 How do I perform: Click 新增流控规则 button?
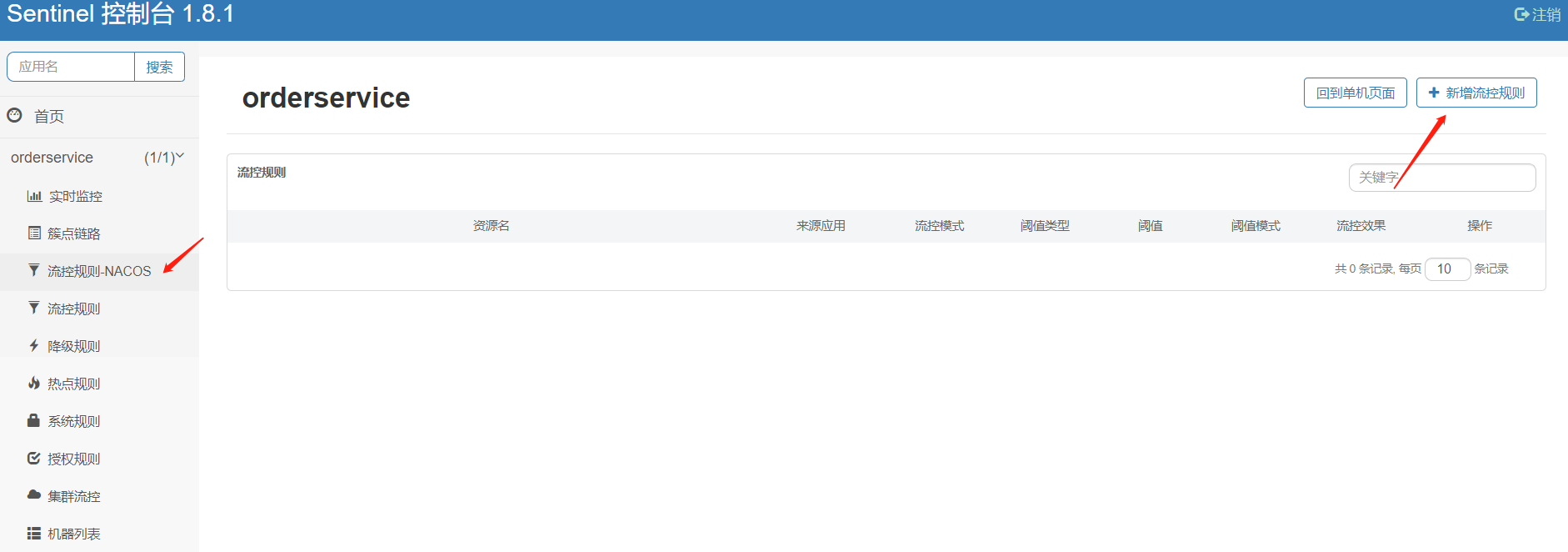[x=1476, y=93]
